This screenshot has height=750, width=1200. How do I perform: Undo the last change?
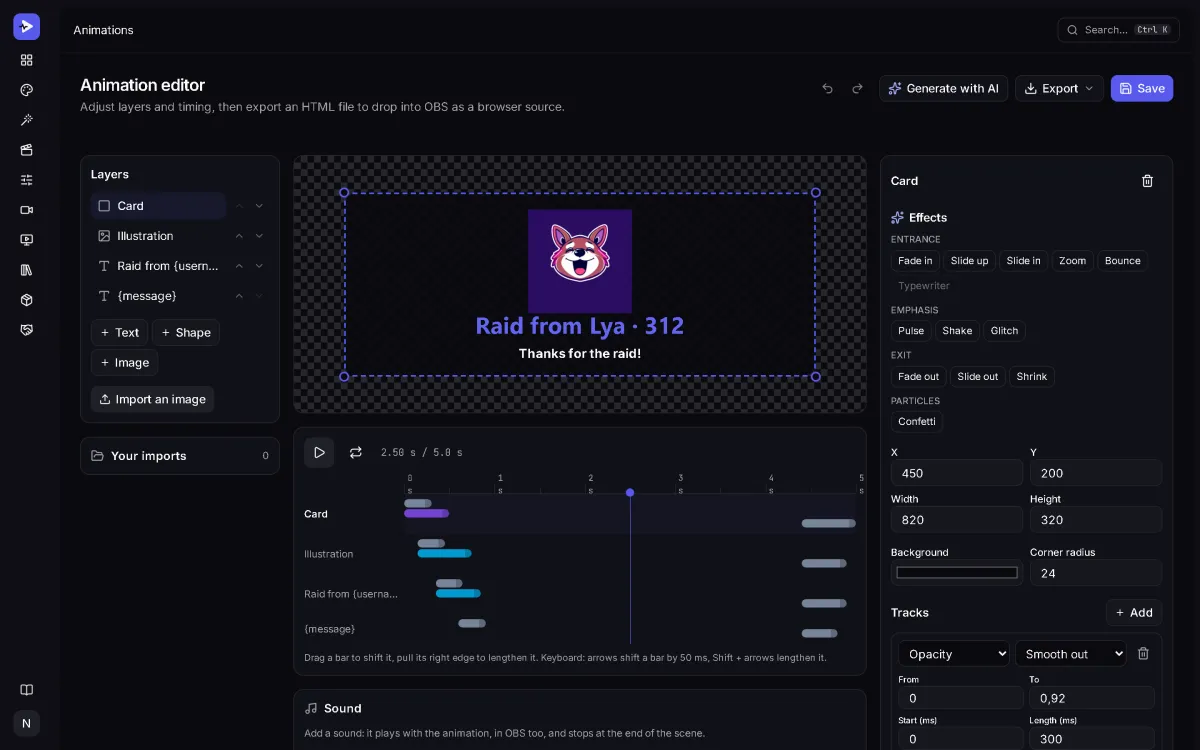[827, 88]
